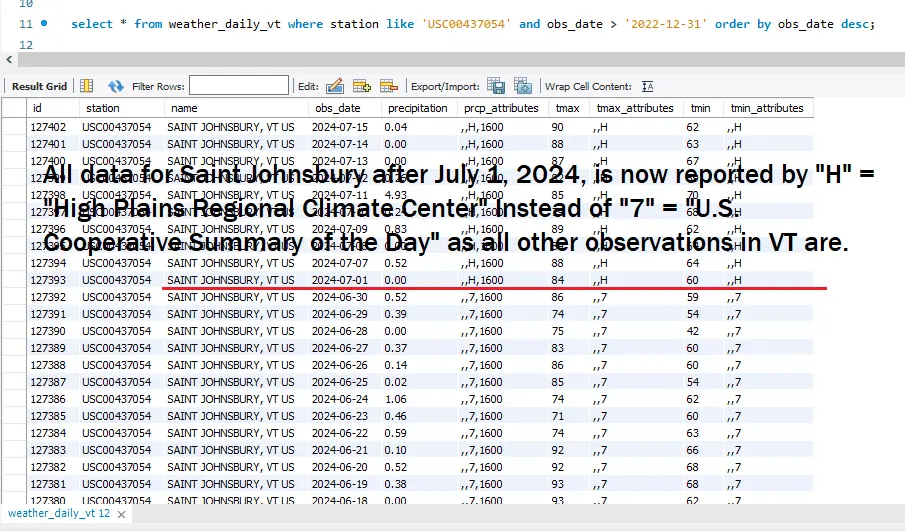
Task: Toggle wrap cell content icon
Action: 648,87
